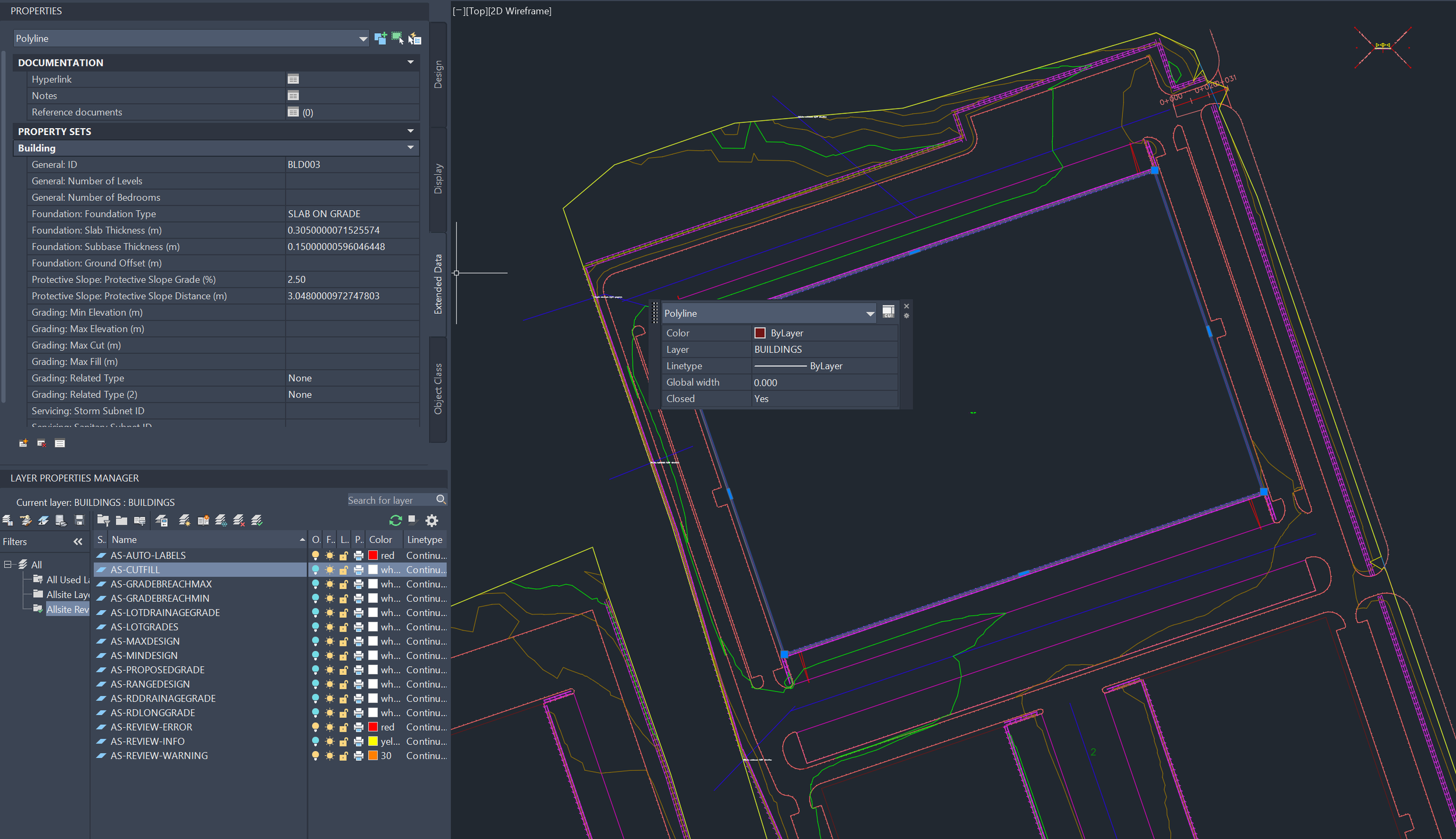This screenshot has width=1456, height=839.
Task: Open the Hyperlink editor icon
Action: click(x=293, y=79)
